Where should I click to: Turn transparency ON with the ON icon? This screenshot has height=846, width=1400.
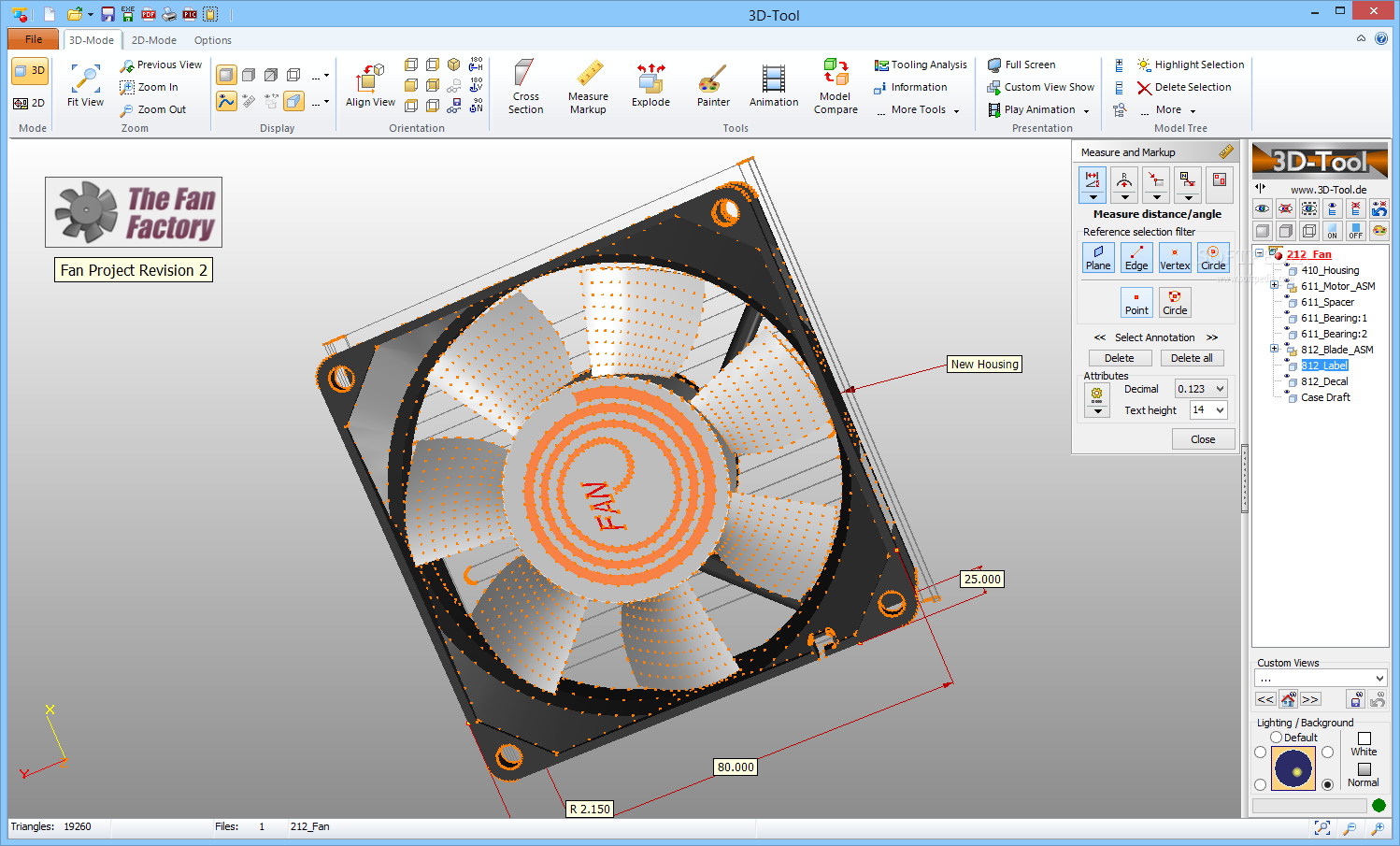1333,231
